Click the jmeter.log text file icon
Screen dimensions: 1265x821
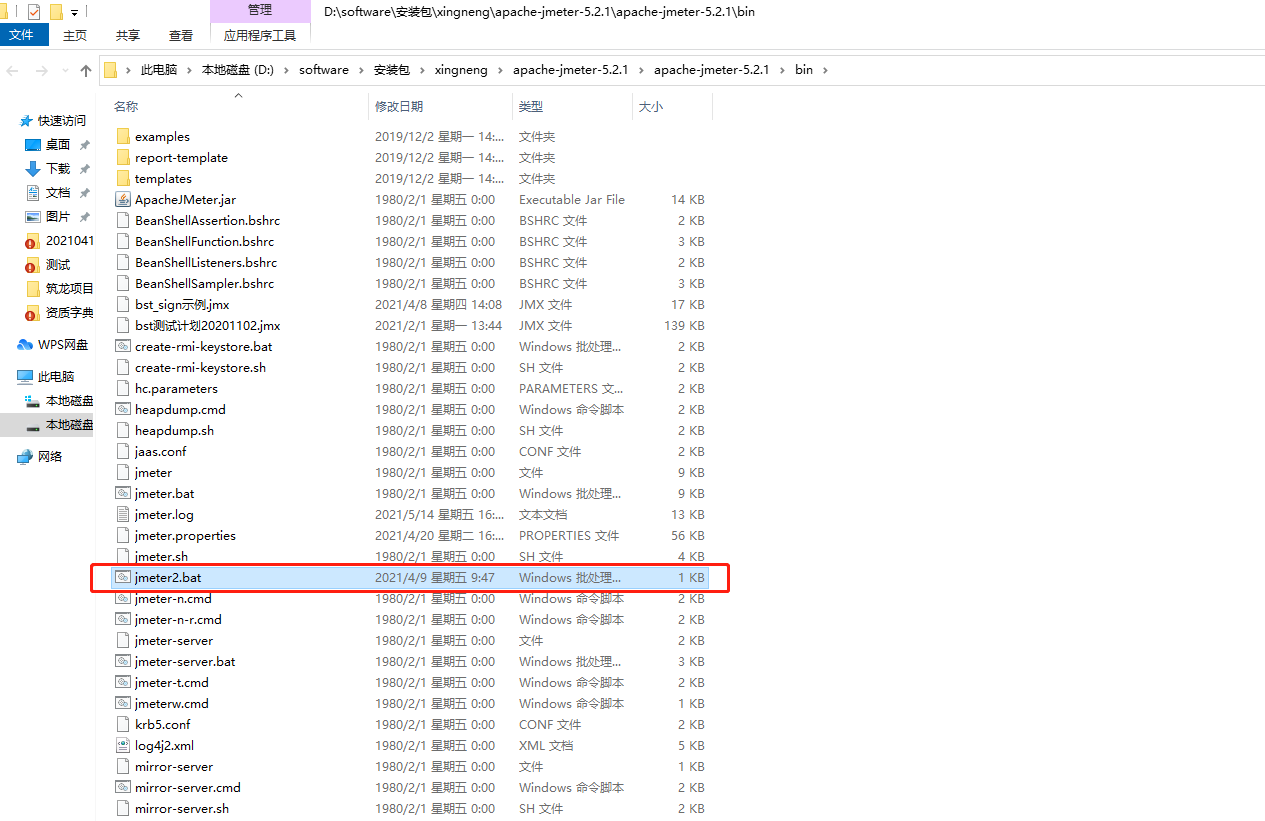click(124, 514)
